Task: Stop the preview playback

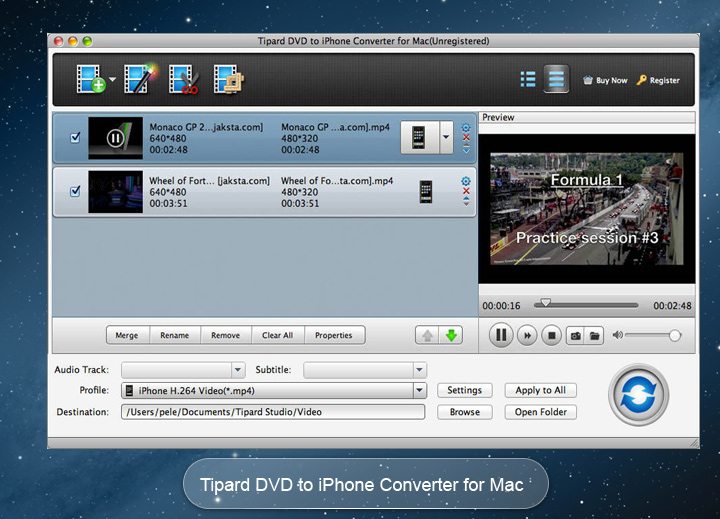Action: click(551, 336)
